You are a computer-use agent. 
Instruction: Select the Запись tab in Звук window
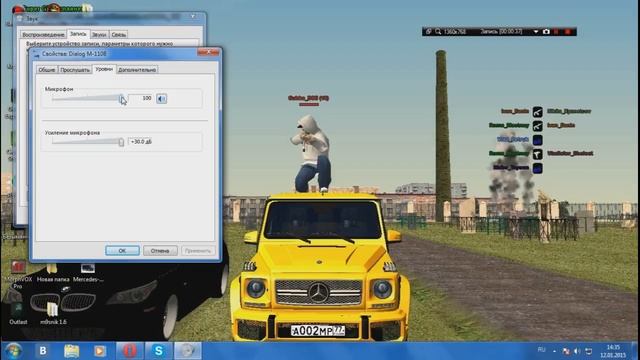(78, 34)
